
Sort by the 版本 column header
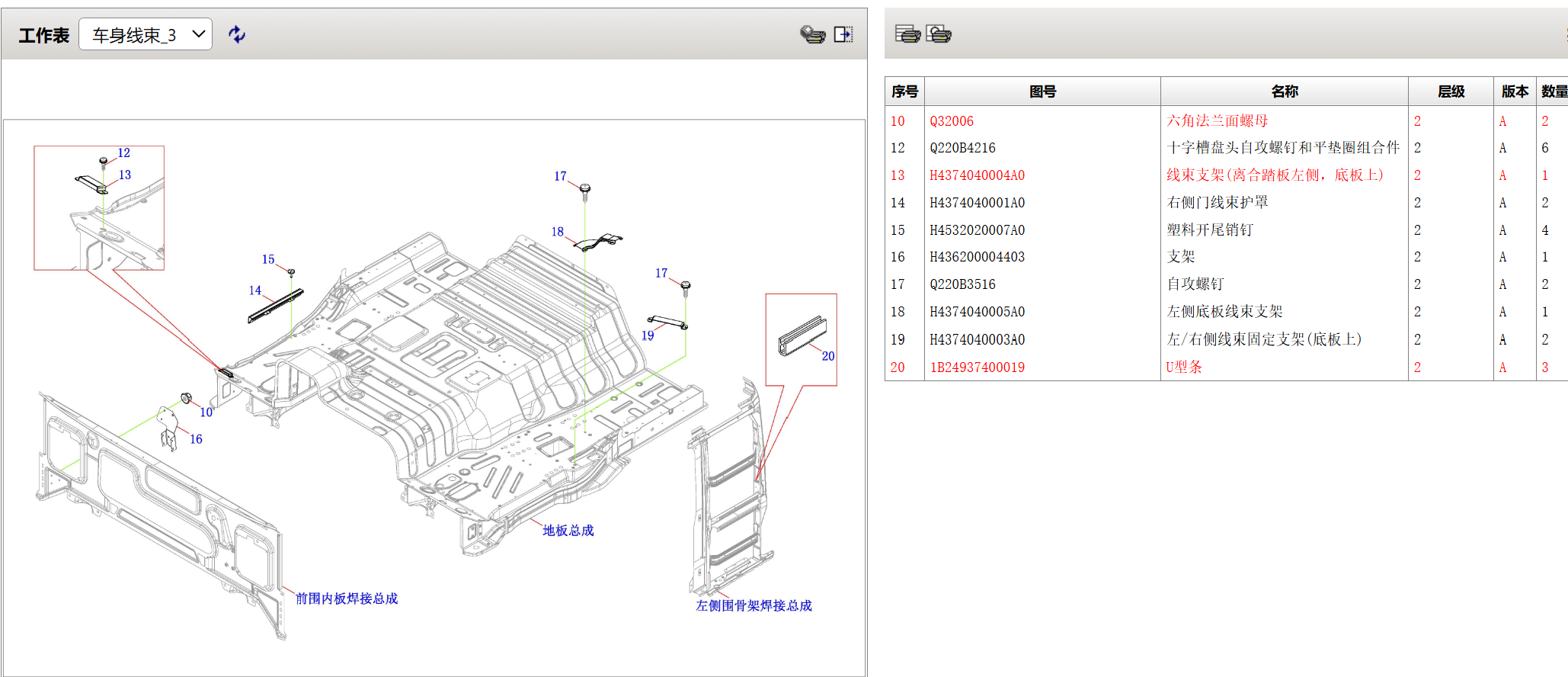point(1515,91)
